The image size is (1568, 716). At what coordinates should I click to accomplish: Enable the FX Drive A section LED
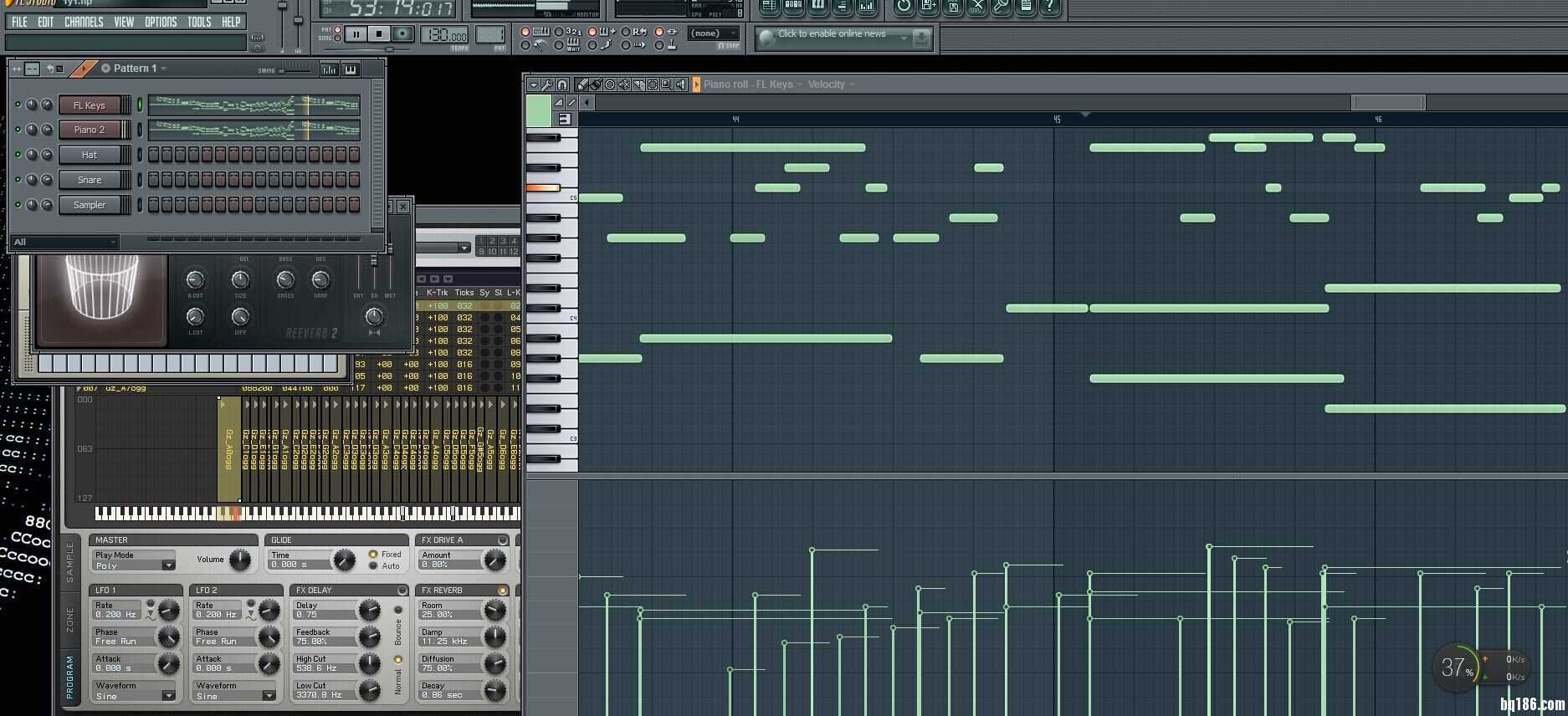pos(503,540)
